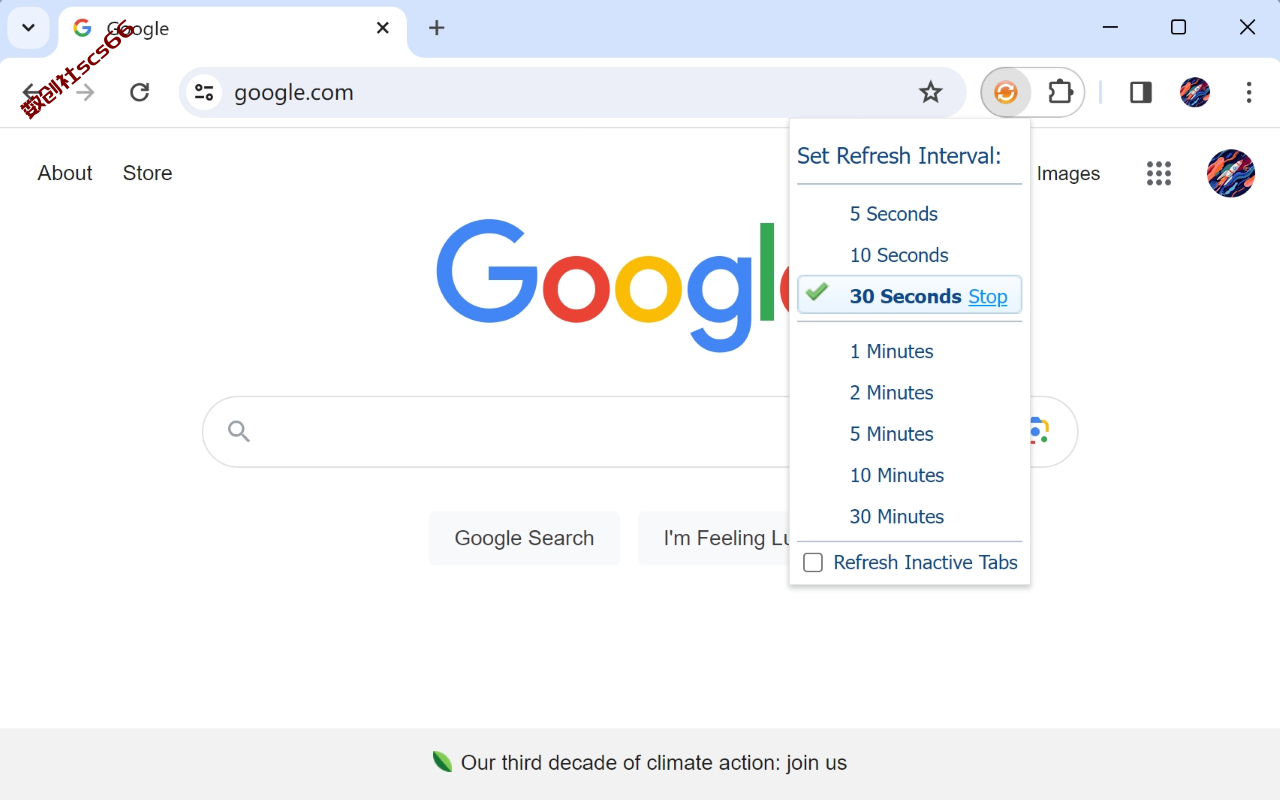Open the Chrome three-dot menu

[x=1249, y=93]
